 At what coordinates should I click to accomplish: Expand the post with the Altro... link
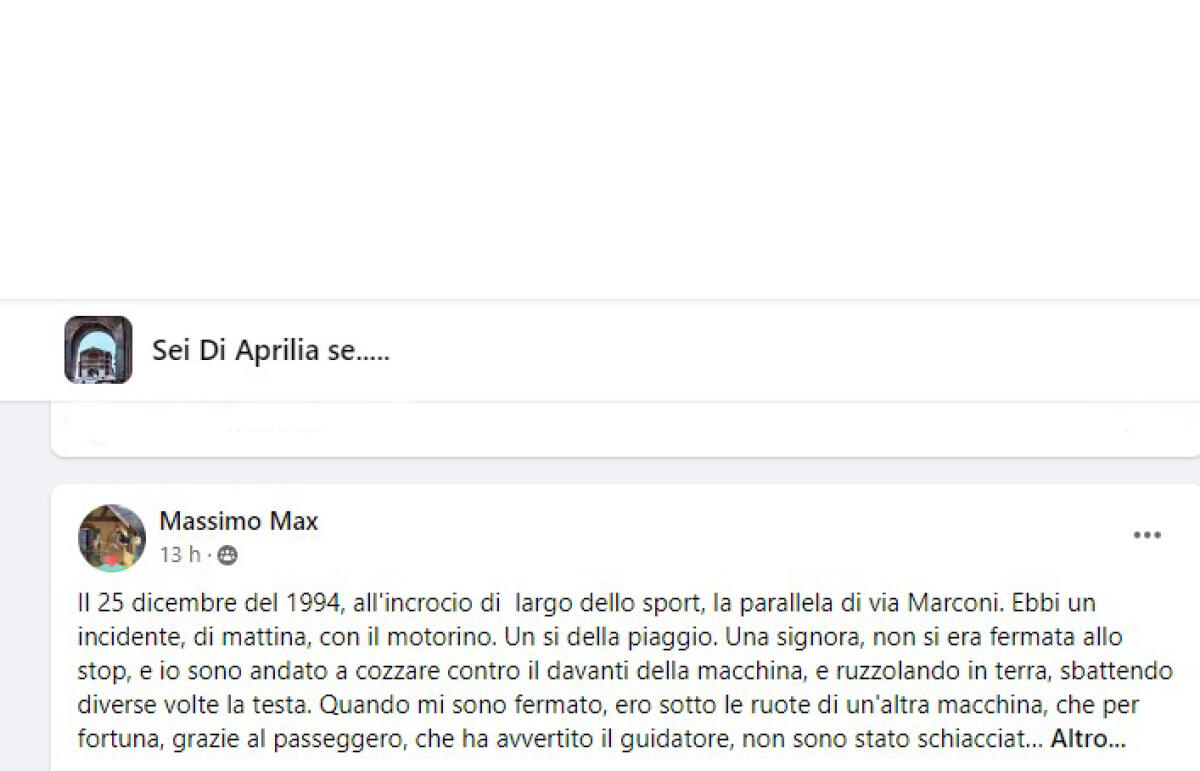click(1089, 740)
